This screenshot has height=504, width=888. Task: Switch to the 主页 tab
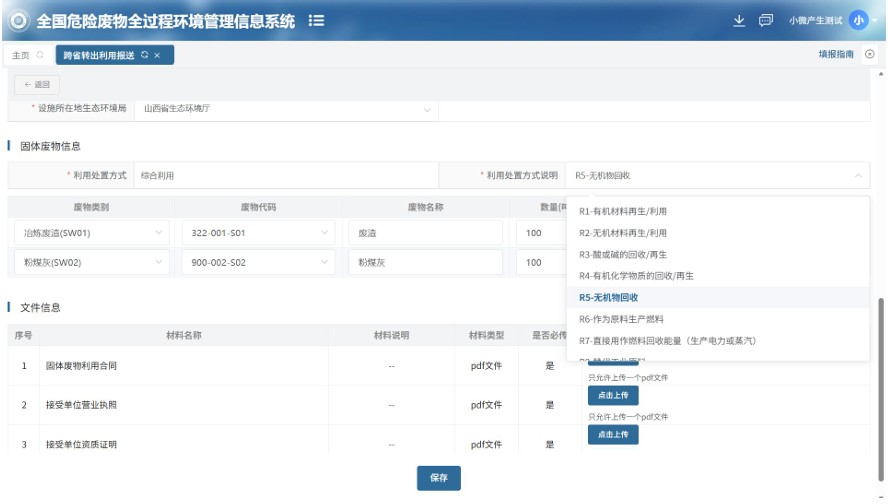[20, 55]
